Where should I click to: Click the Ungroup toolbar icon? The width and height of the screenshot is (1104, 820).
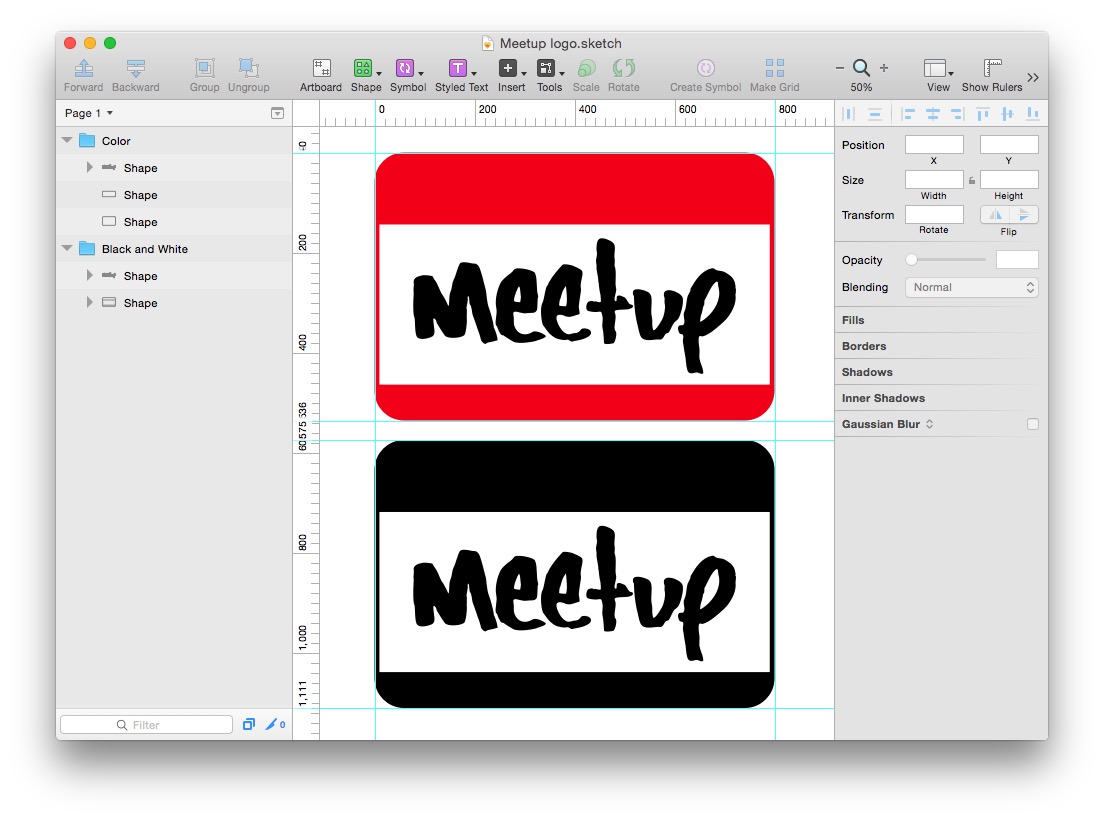pos(249,68)
